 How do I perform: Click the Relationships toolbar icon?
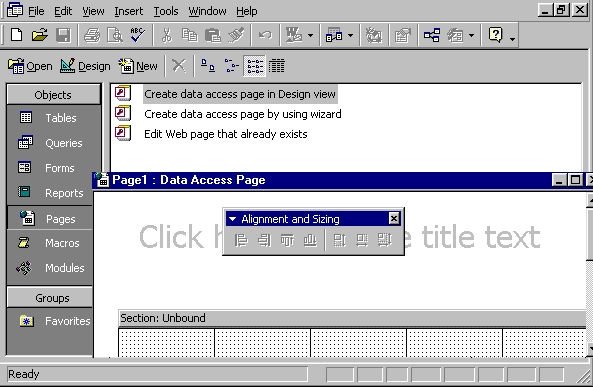(432, 35)
